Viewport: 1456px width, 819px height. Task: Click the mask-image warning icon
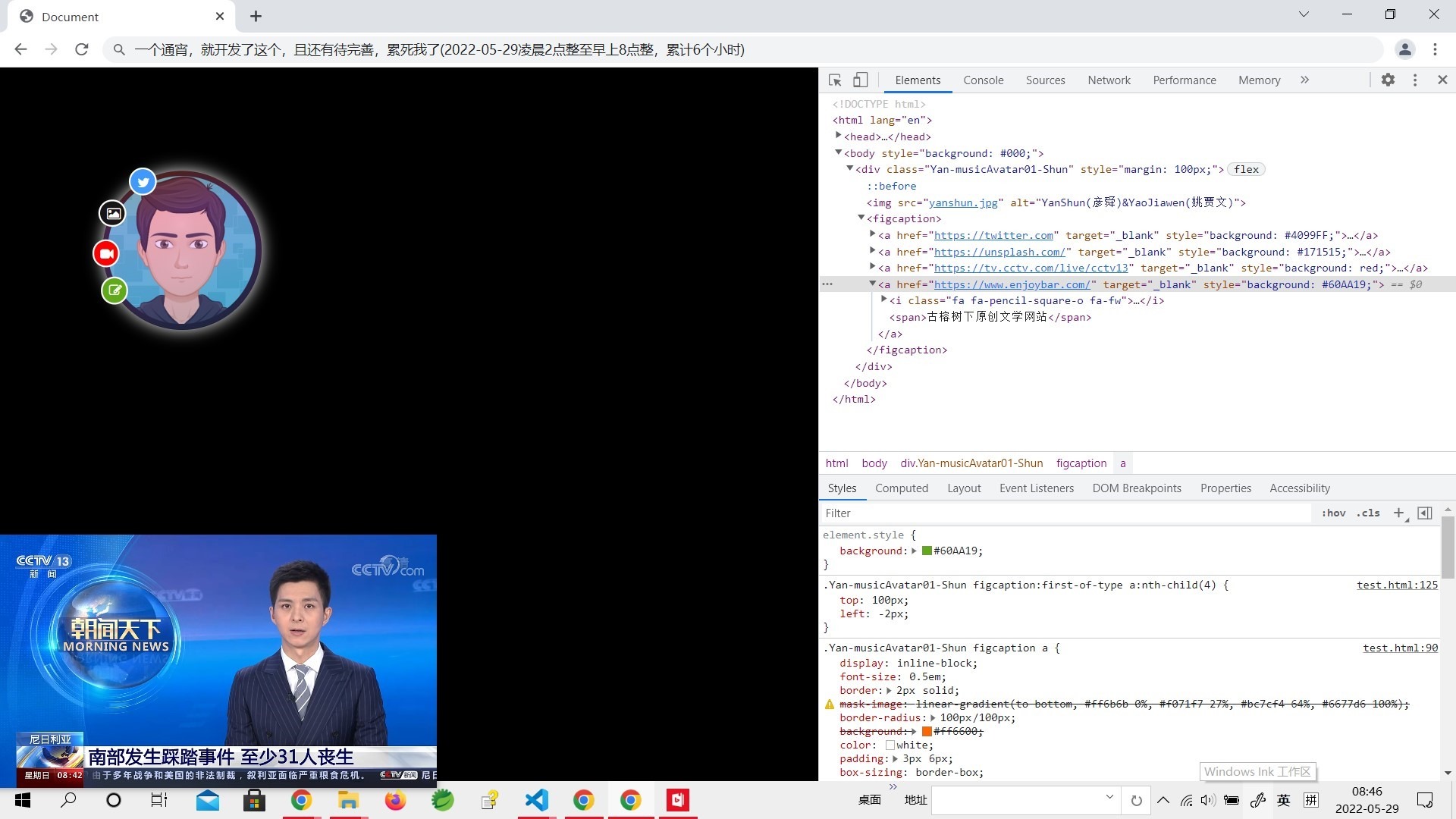click(x=830, y=704)
